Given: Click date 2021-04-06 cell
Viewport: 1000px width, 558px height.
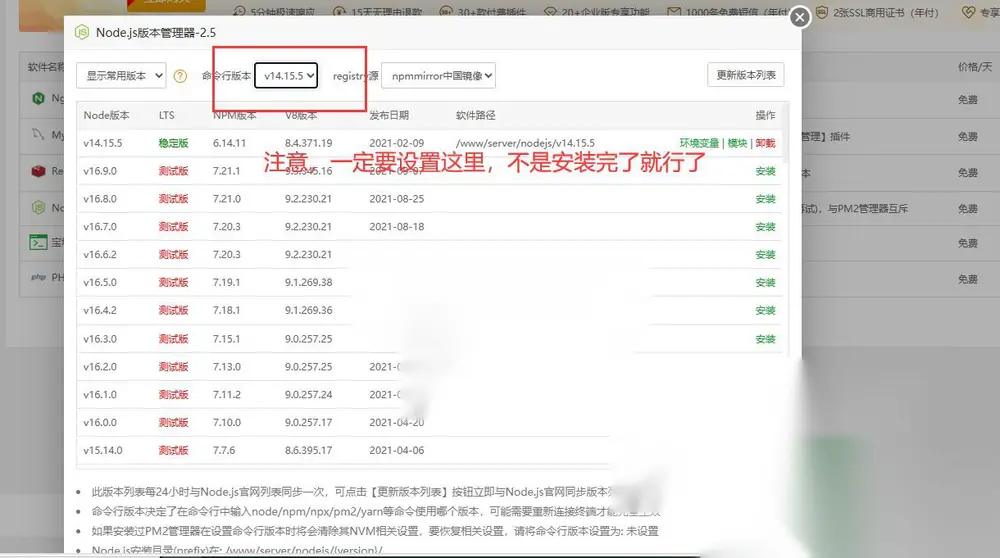Looking at the screenshot, I should 396,450.
